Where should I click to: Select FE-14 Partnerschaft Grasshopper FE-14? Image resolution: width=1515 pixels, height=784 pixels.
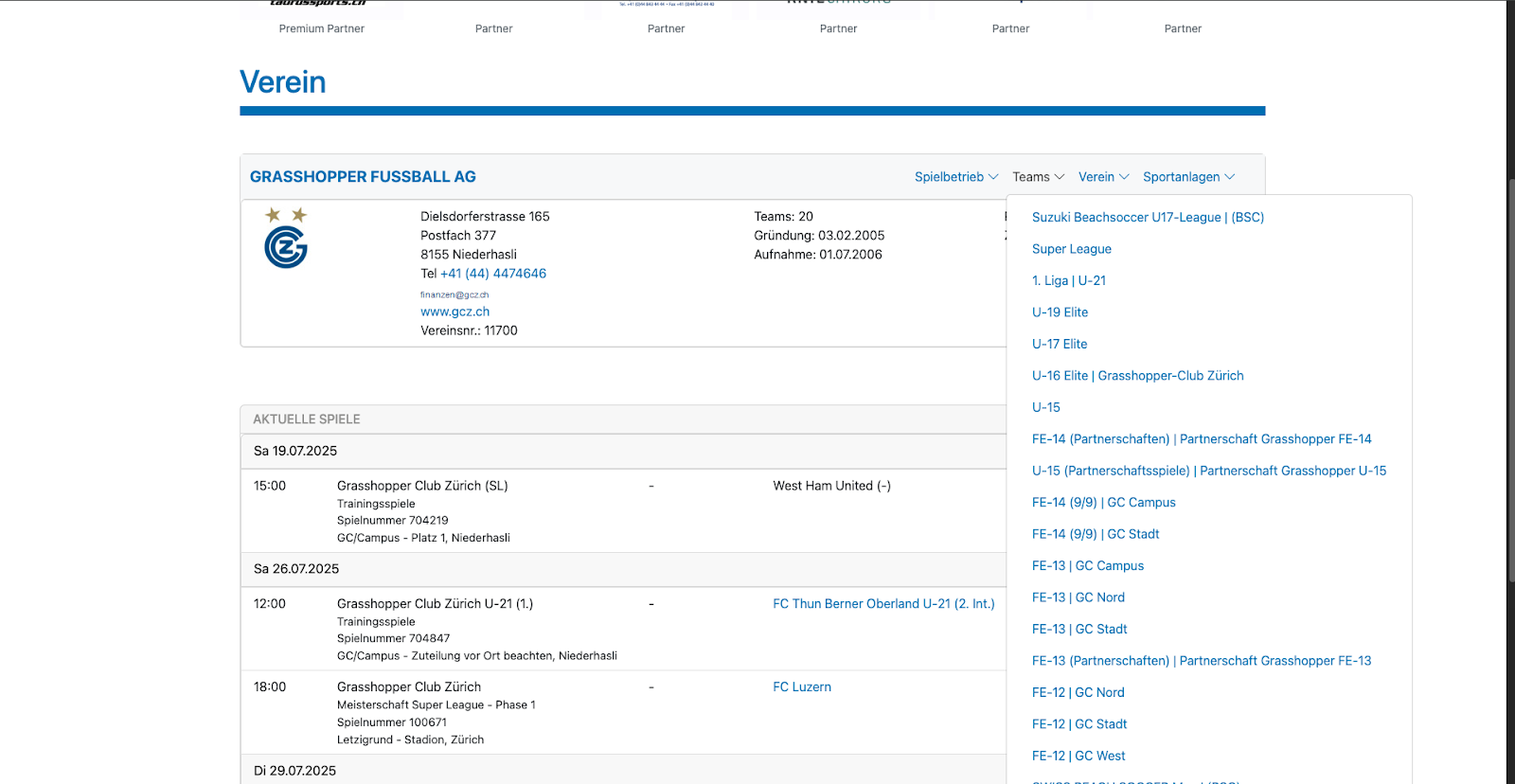(1202, 439)
